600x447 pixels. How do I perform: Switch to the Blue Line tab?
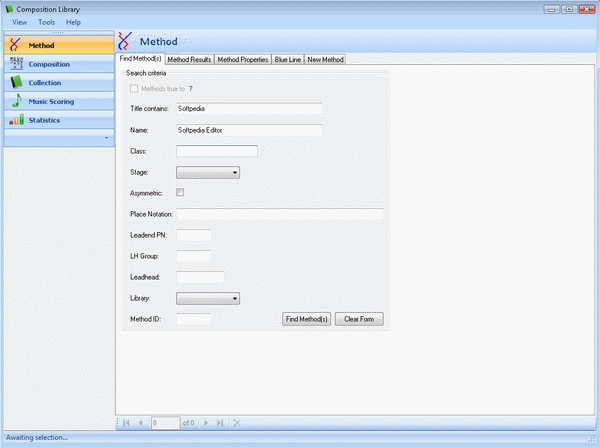[x=288, y=60]
